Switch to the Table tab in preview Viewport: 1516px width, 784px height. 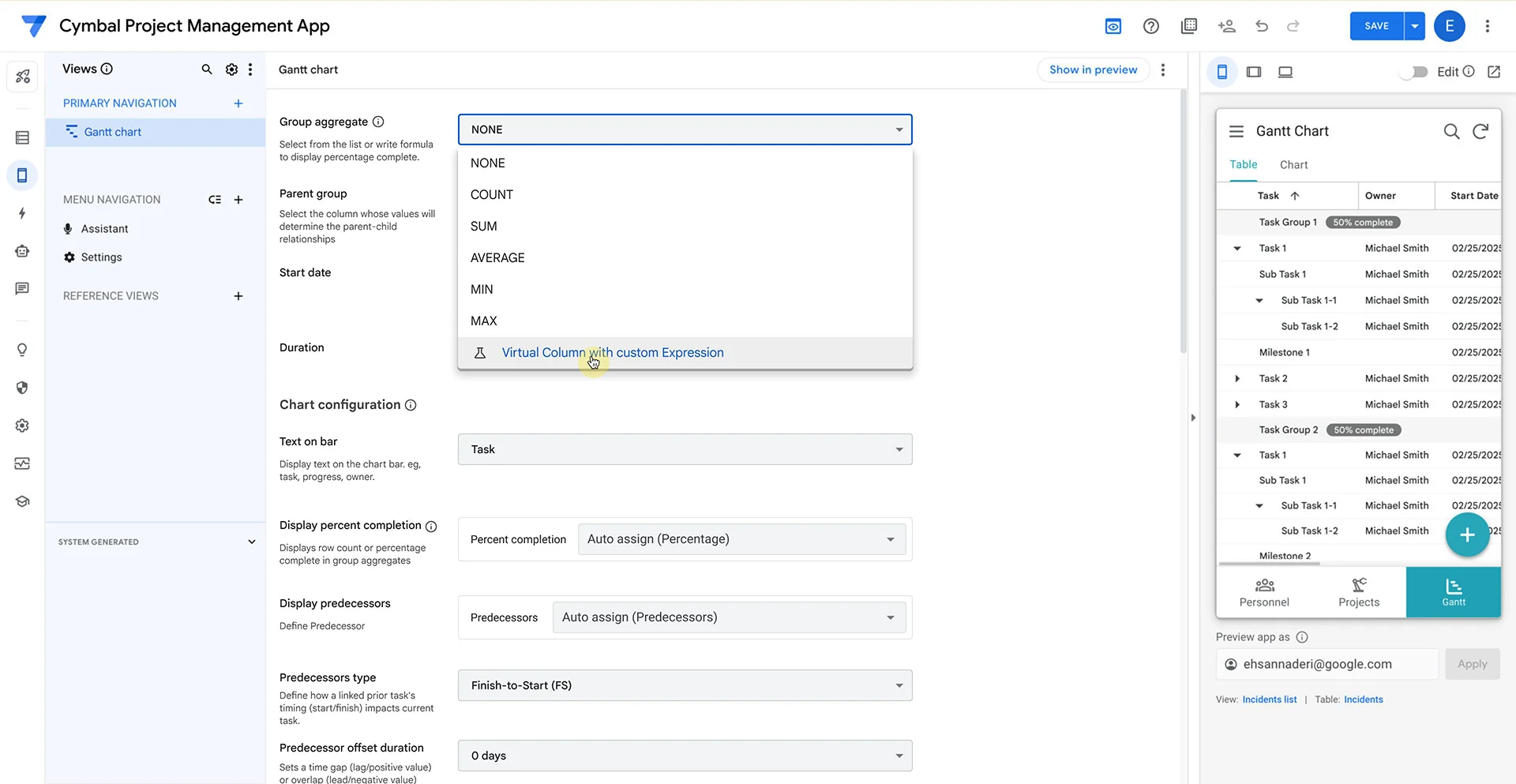click(1243, 165)
